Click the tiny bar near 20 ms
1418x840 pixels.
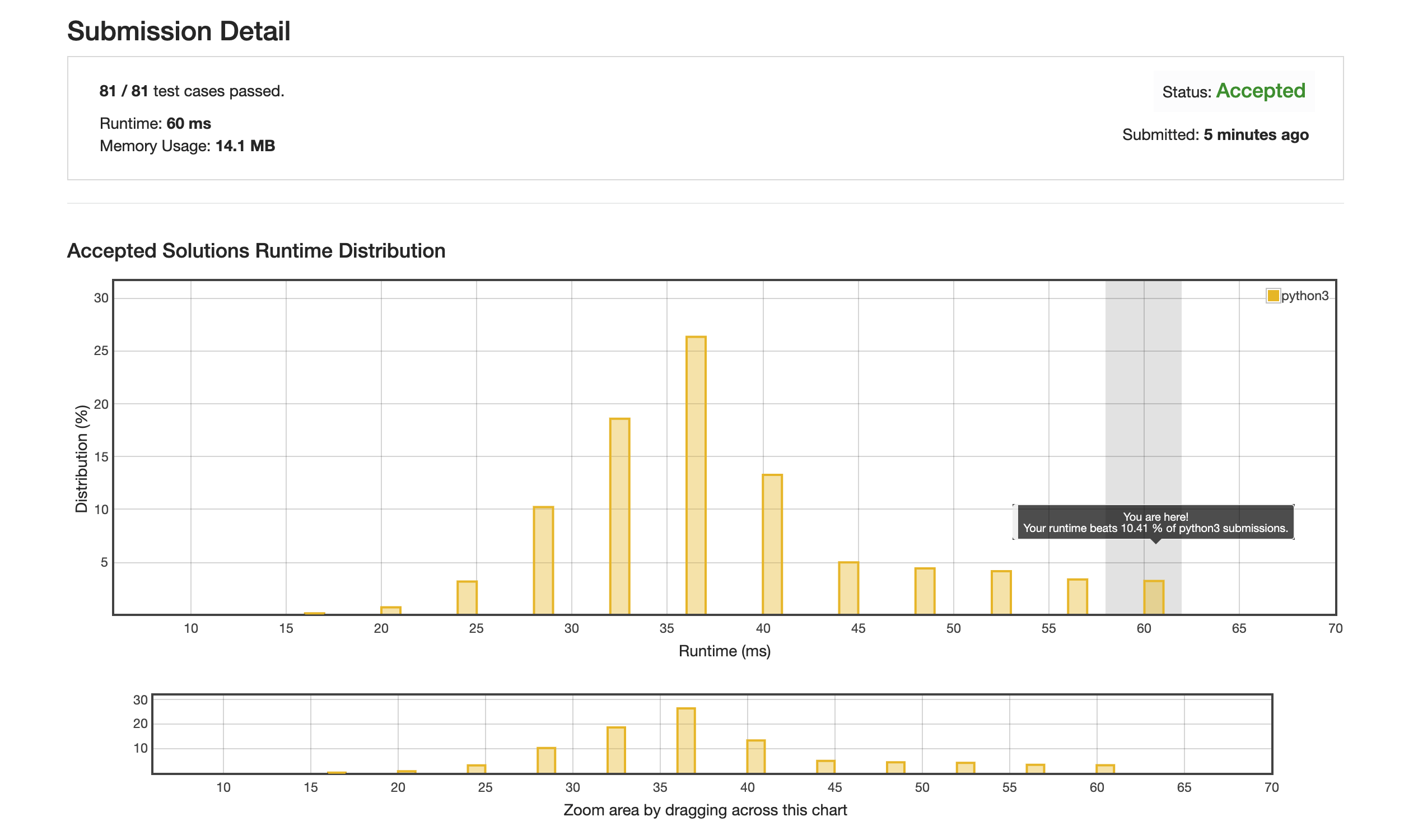click(x=390, y=611)
